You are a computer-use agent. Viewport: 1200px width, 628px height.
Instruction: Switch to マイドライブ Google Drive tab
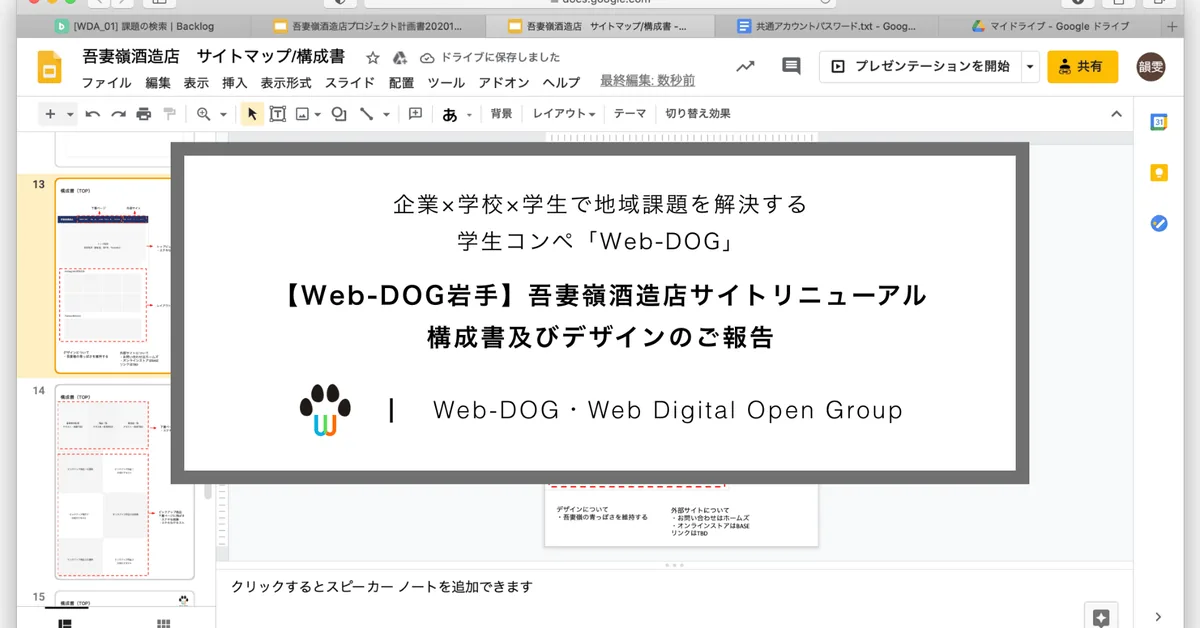click(x=1050, y=26)
